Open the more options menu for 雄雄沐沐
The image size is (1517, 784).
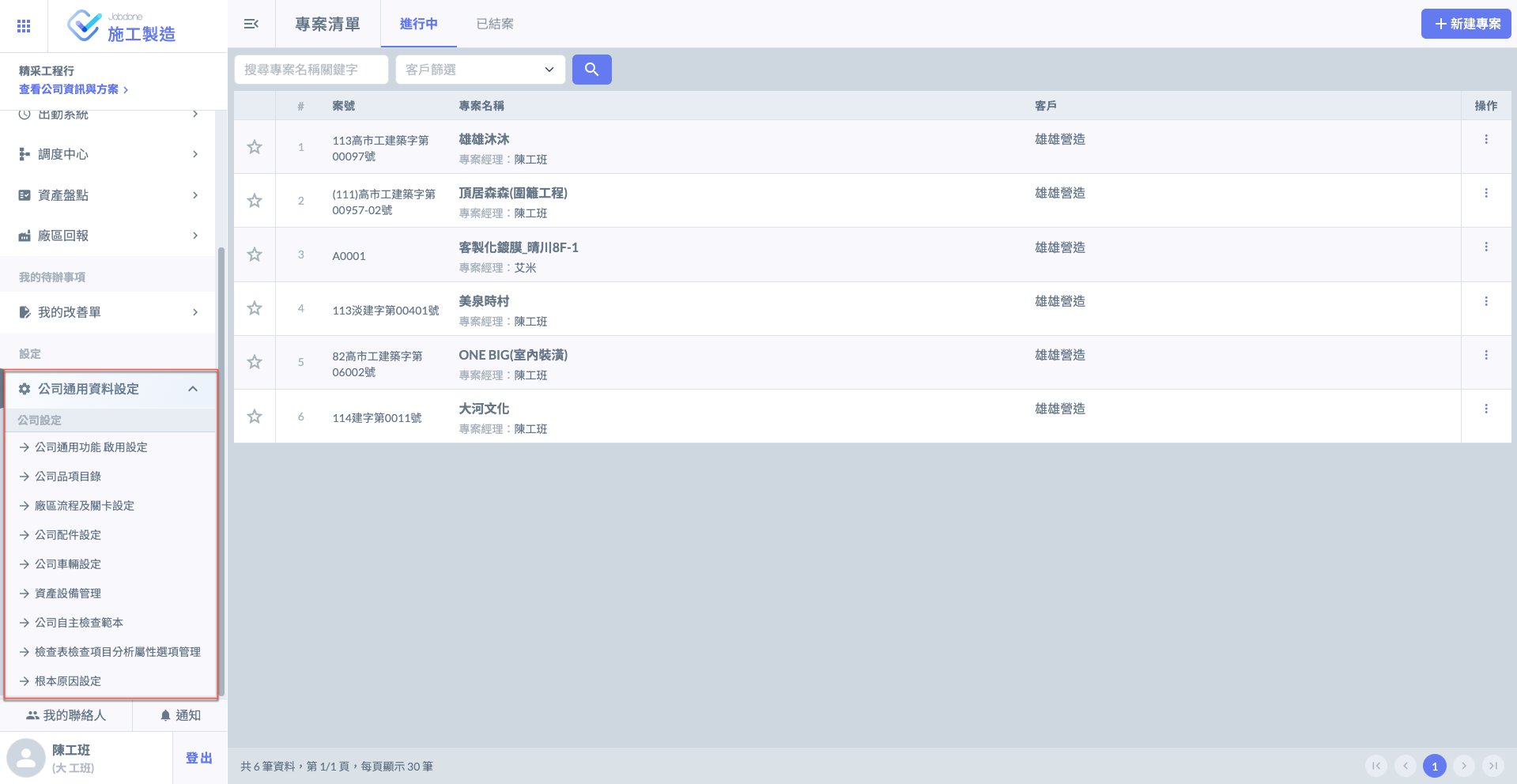pos(1485,139)
